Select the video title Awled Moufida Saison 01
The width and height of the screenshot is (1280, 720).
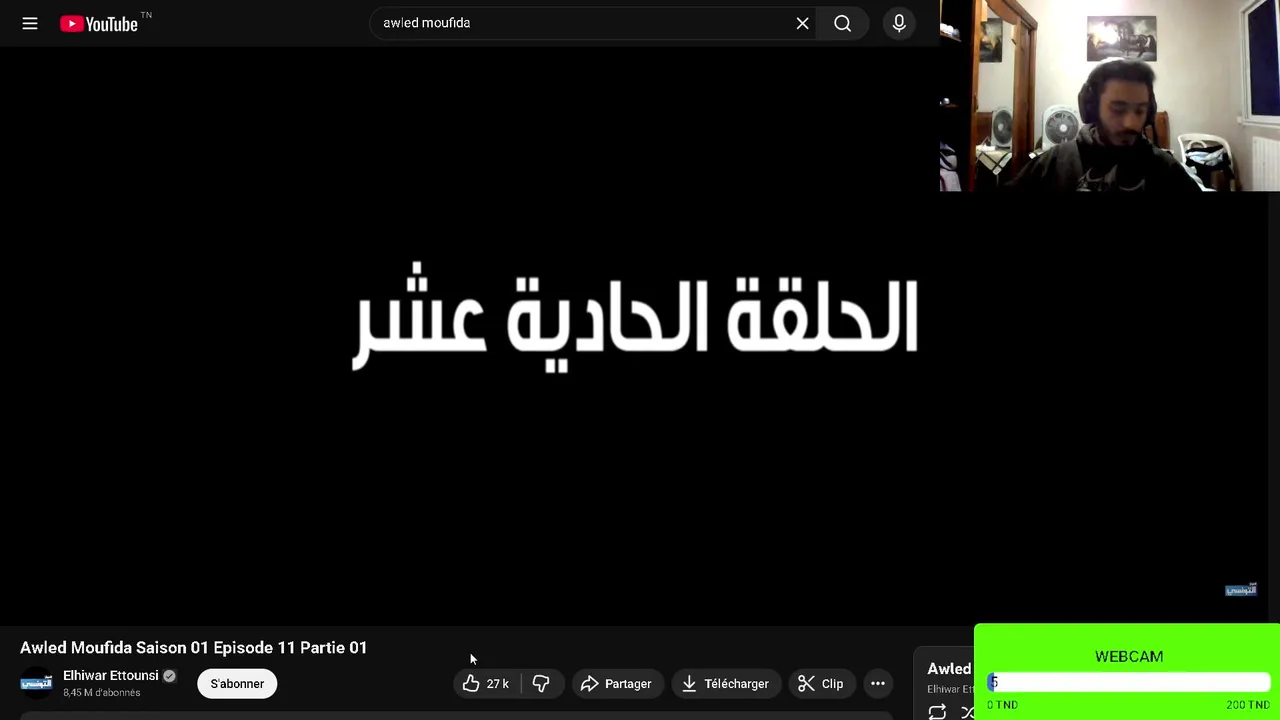click(x=194, y=648)
